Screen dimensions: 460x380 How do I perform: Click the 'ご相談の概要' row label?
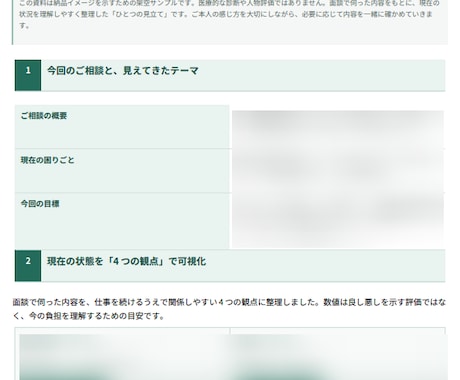coord(44,116)
